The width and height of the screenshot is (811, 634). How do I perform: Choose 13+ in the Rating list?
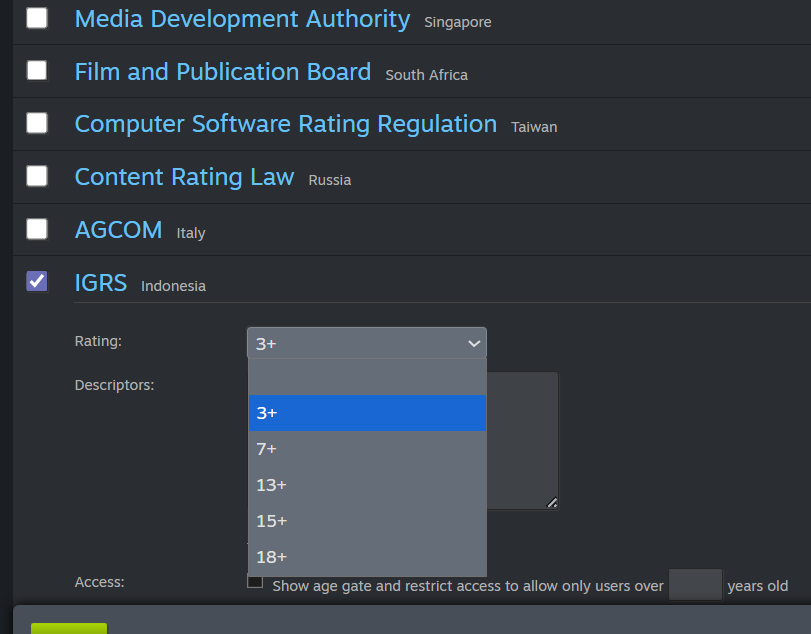367,485
